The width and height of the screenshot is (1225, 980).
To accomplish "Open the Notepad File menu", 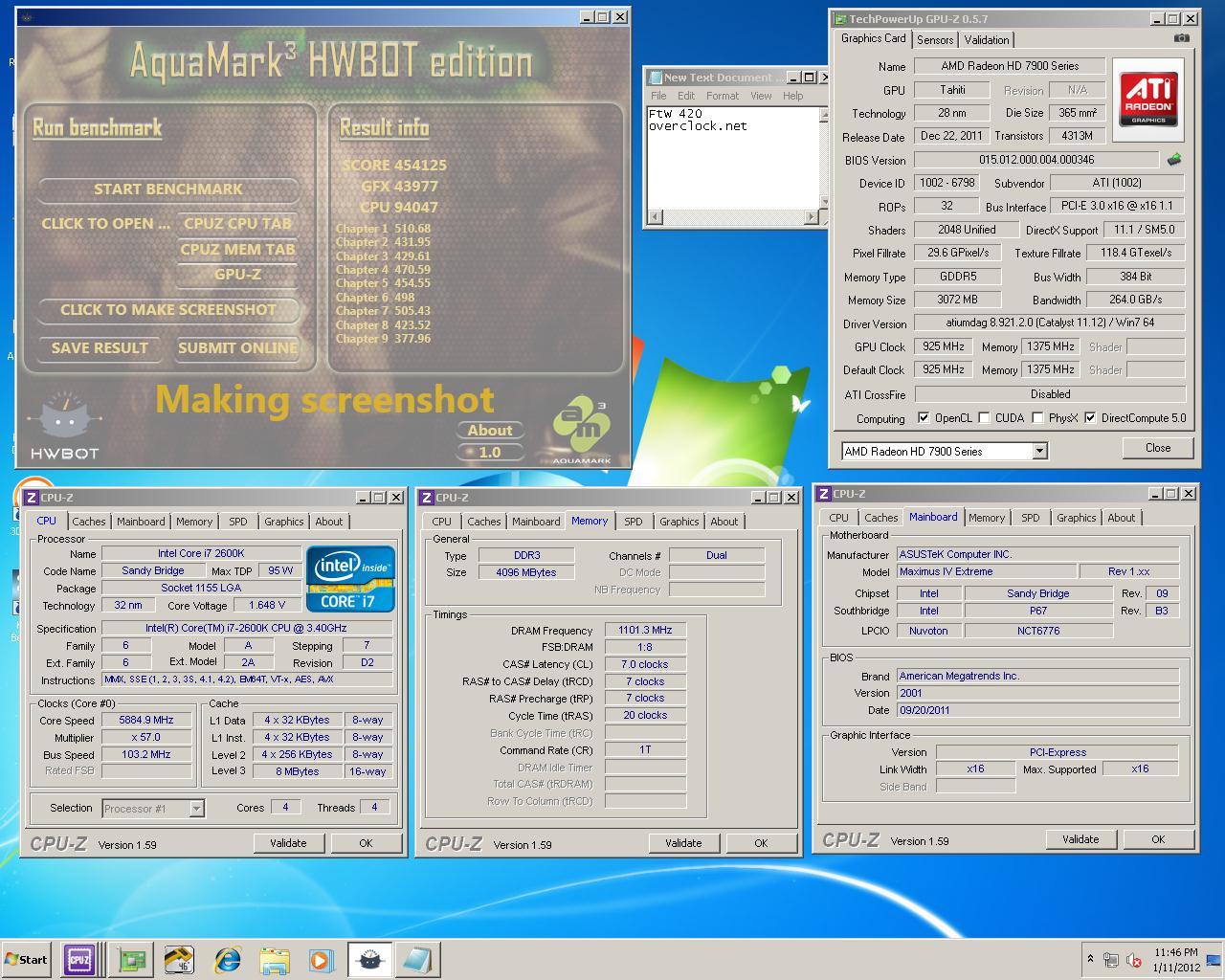I will coord(658,96).
